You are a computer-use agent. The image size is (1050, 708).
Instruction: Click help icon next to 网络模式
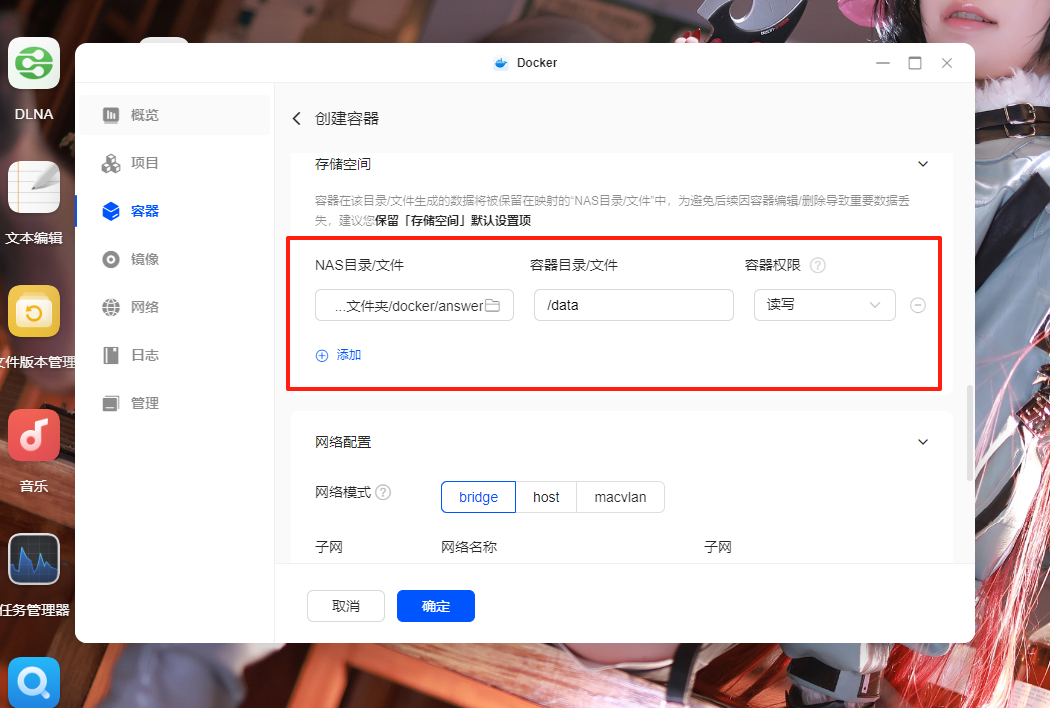(383, 492)
